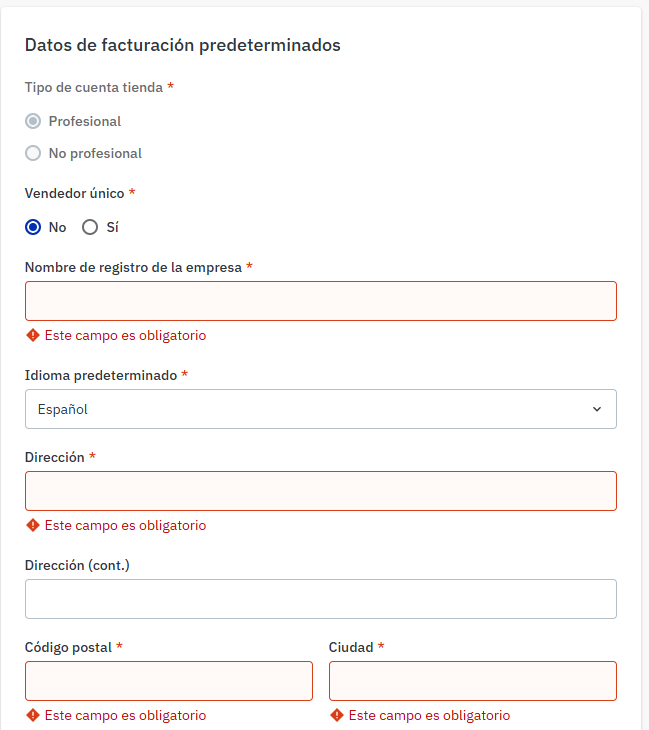This screenshot has height=730, width=649.
Task: Click into the Dirección input field
Action: pyautogui.click(x=321, y=491)
